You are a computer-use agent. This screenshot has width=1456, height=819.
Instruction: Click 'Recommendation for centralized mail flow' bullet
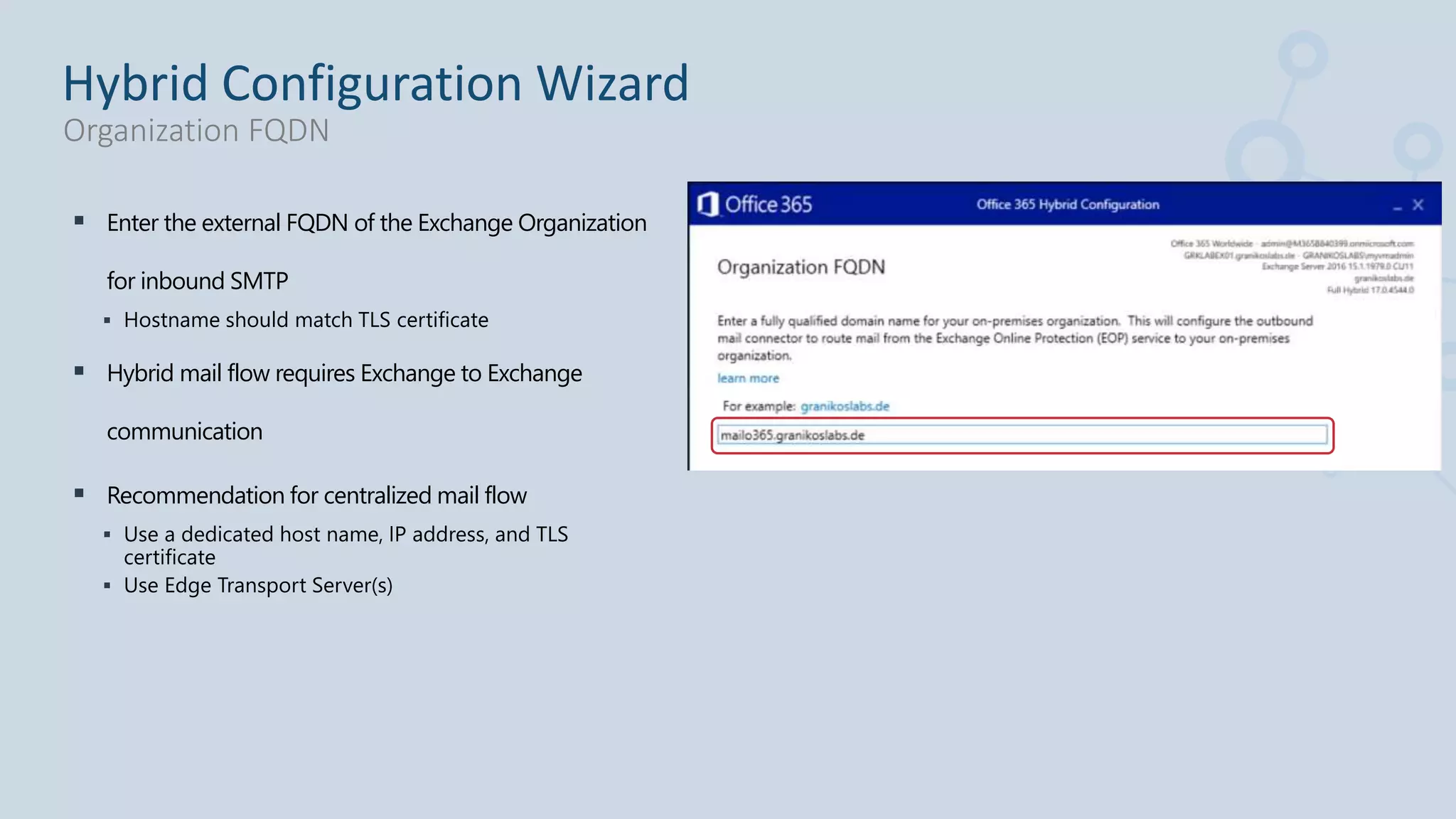coord(316,496)
